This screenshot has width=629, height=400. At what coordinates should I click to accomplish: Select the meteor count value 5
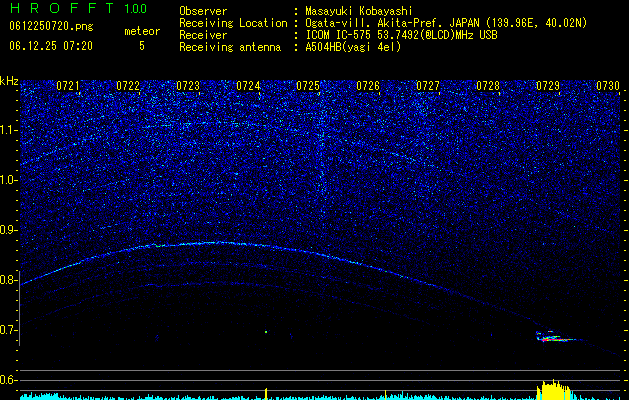coord(142,46)
